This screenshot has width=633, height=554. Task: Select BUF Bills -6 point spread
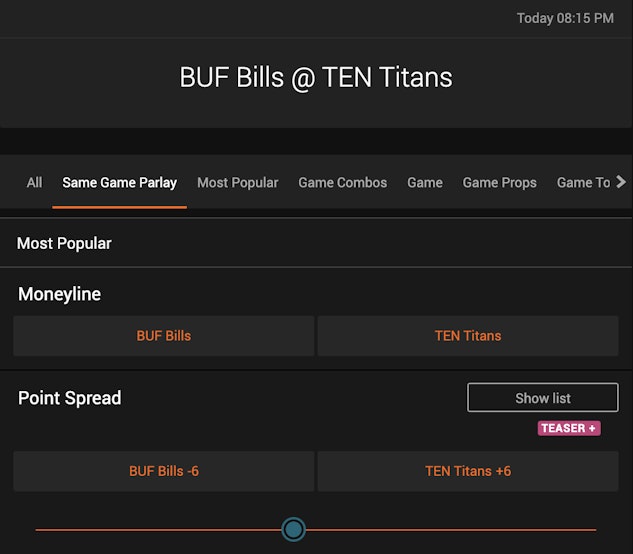pos(163,471)
